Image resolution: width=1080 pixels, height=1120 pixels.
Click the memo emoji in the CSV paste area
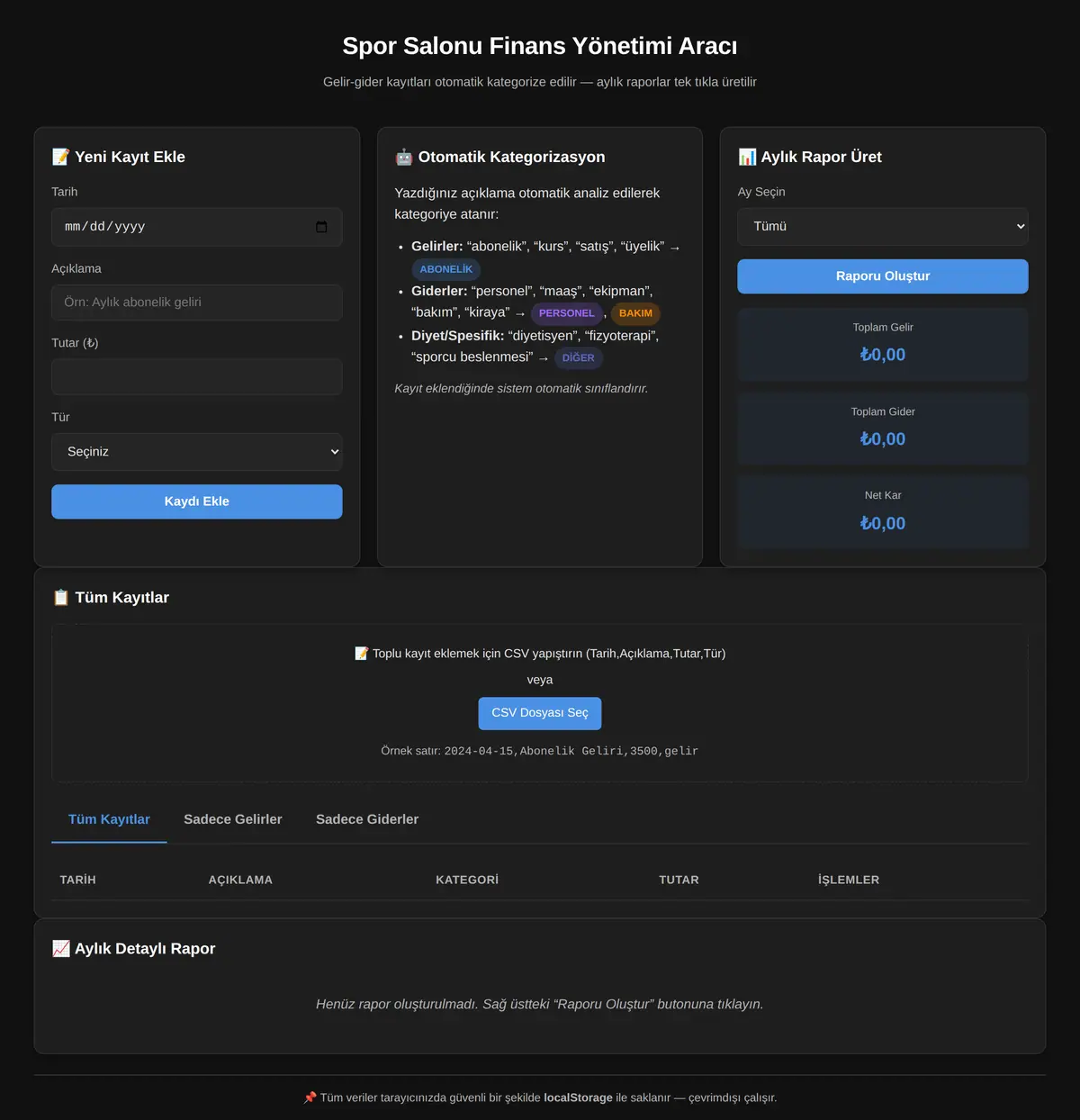[362, 654]
